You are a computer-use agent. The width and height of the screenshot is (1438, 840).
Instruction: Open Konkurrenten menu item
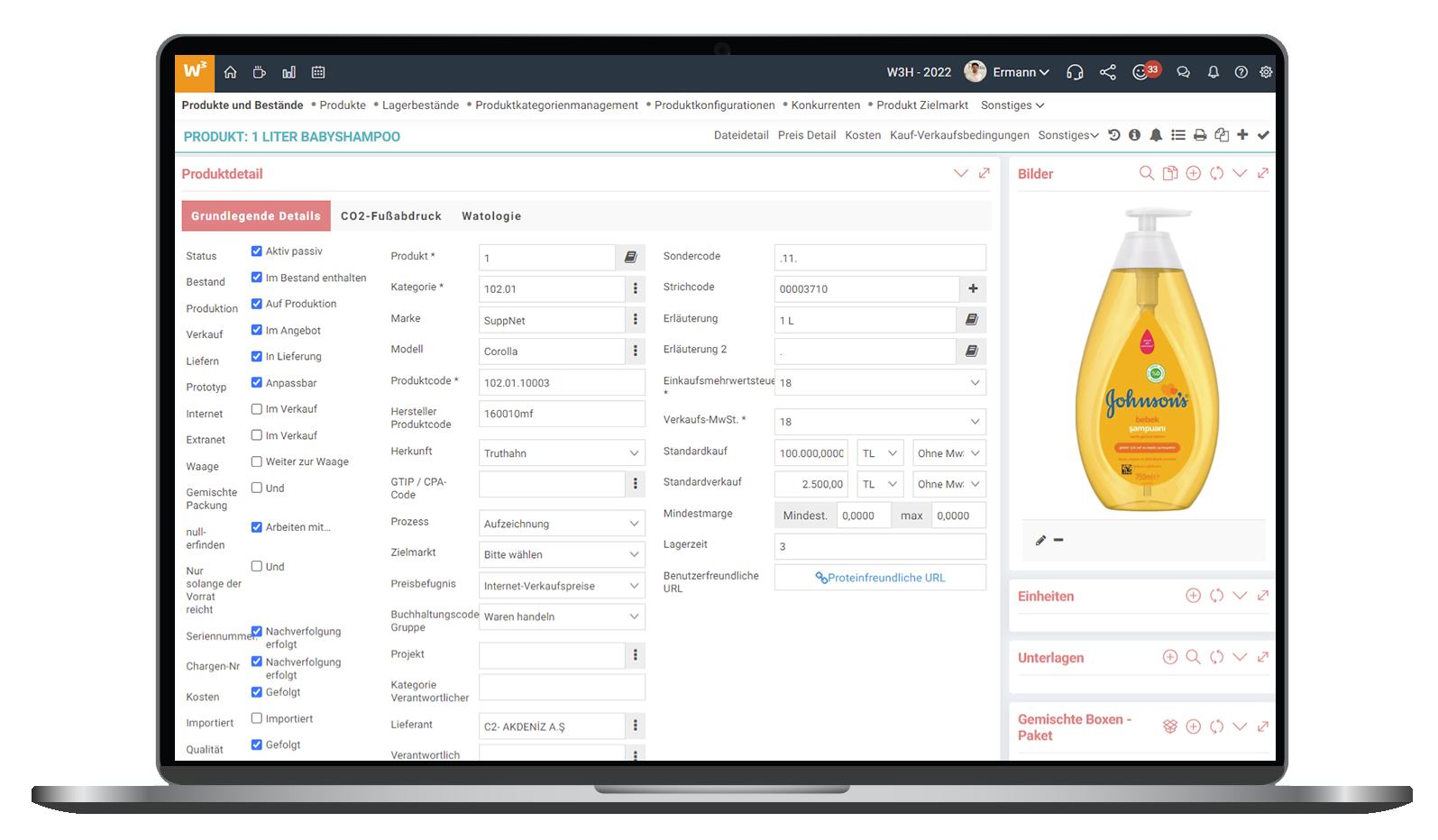tap(826, 105)
